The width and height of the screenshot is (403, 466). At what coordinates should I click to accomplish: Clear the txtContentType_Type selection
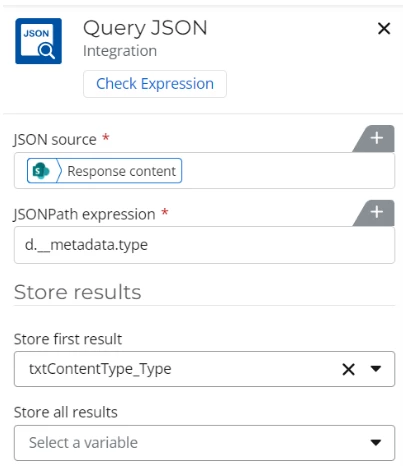click(348, 369)
